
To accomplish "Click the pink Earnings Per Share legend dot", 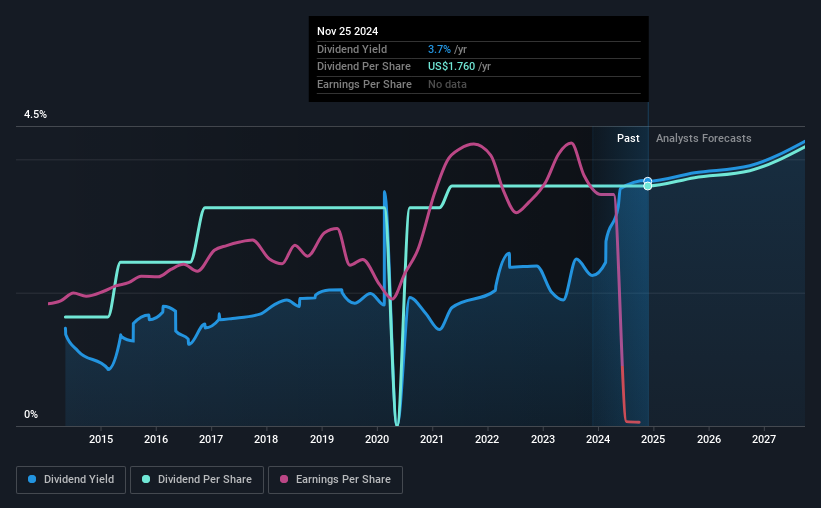I will click(x=284, y=480).
